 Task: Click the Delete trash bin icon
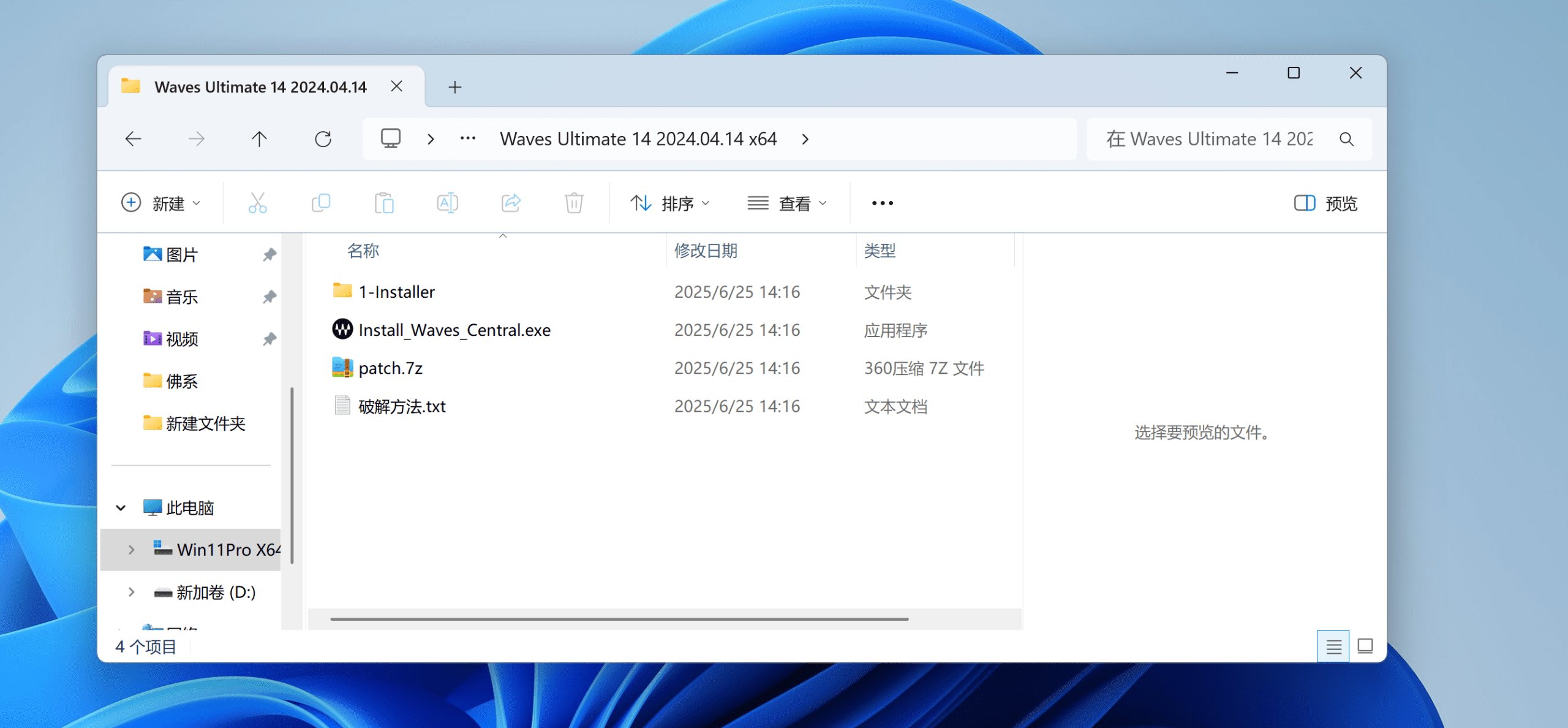574,203
